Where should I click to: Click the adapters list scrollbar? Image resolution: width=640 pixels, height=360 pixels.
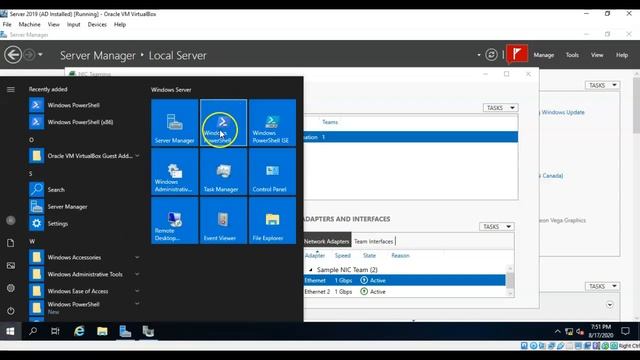[x=510, y=280]
